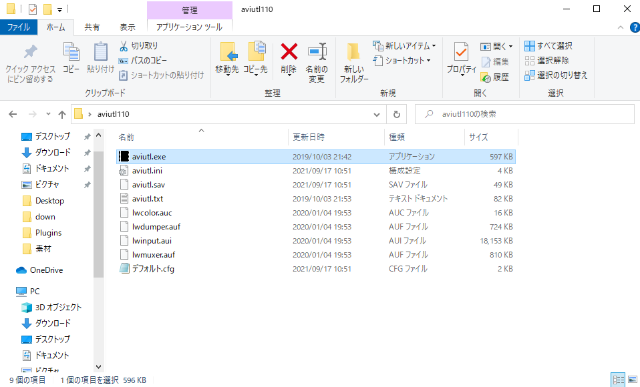Open Shortcut (ショートカット) dropdown
The height and width of the screenshot is (387, 640).
point(402,60)
